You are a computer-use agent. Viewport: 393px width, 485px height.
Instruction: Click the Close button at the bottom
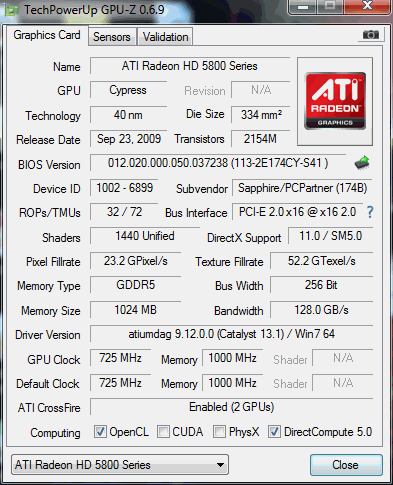[x=346, y=465]
